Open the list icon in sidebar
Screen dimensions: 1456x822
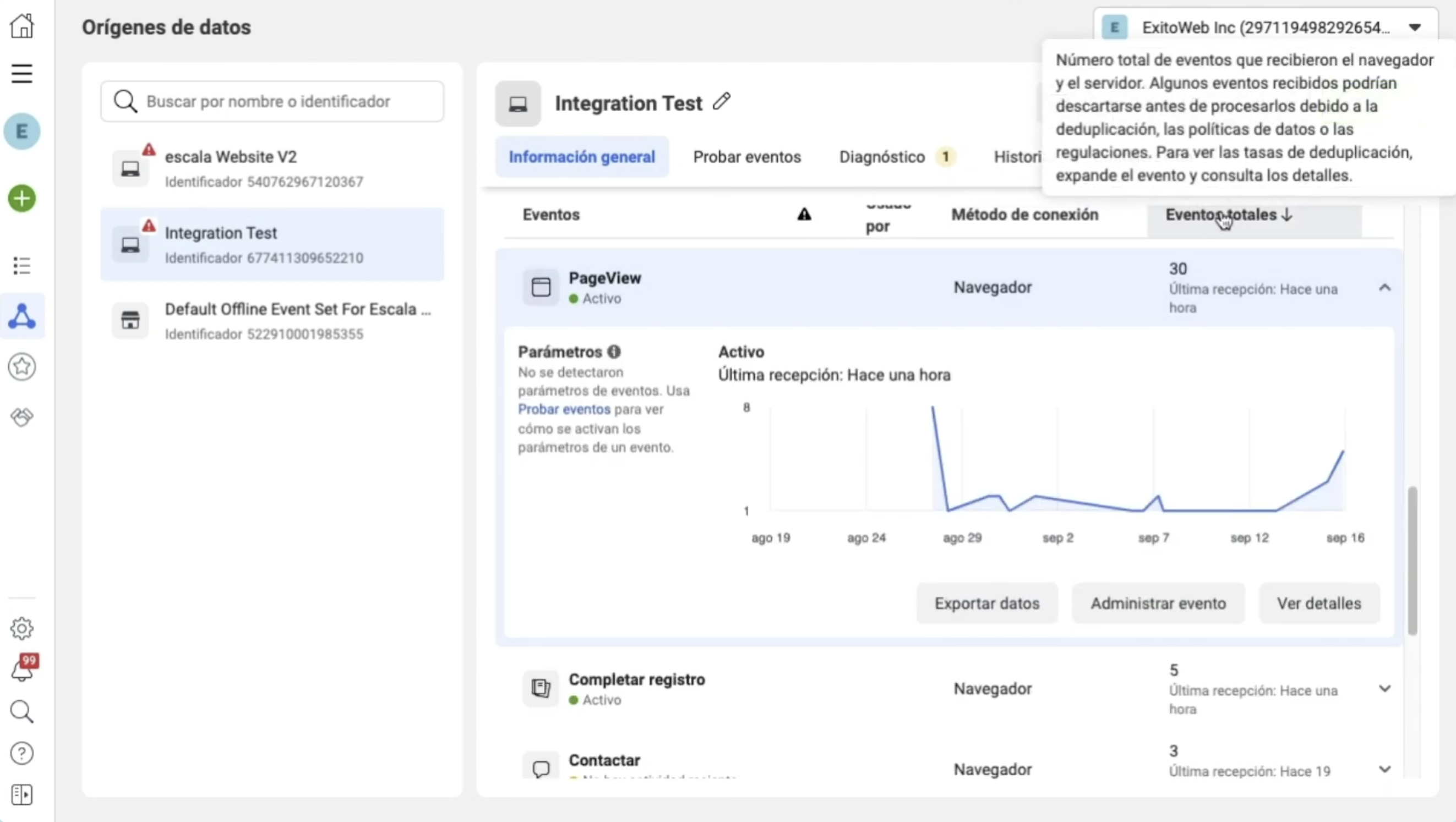(22, 266)
